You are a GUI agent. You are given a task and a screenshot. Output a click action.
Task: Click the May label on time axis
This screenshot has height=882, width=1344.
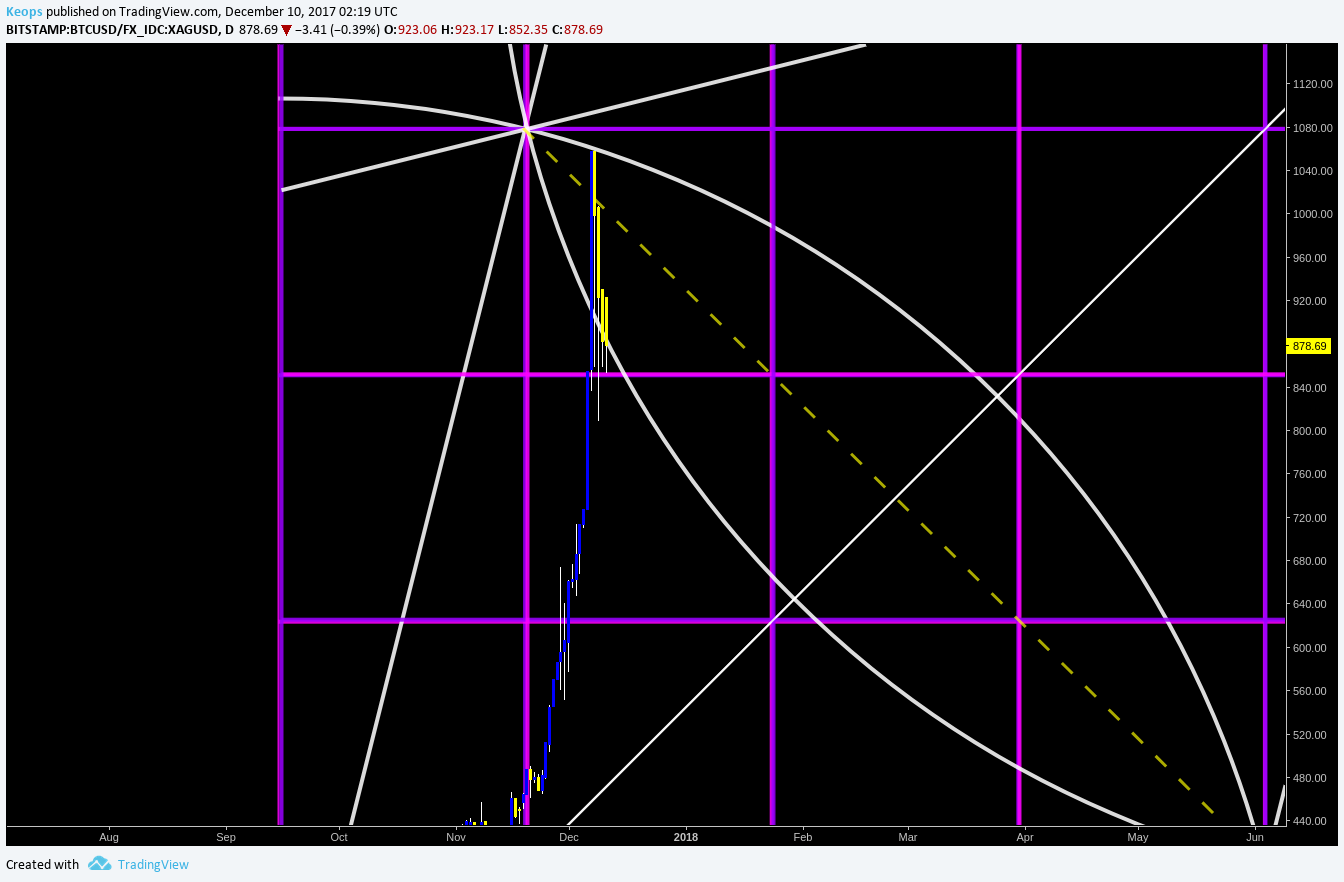[x=1137, y=836]
